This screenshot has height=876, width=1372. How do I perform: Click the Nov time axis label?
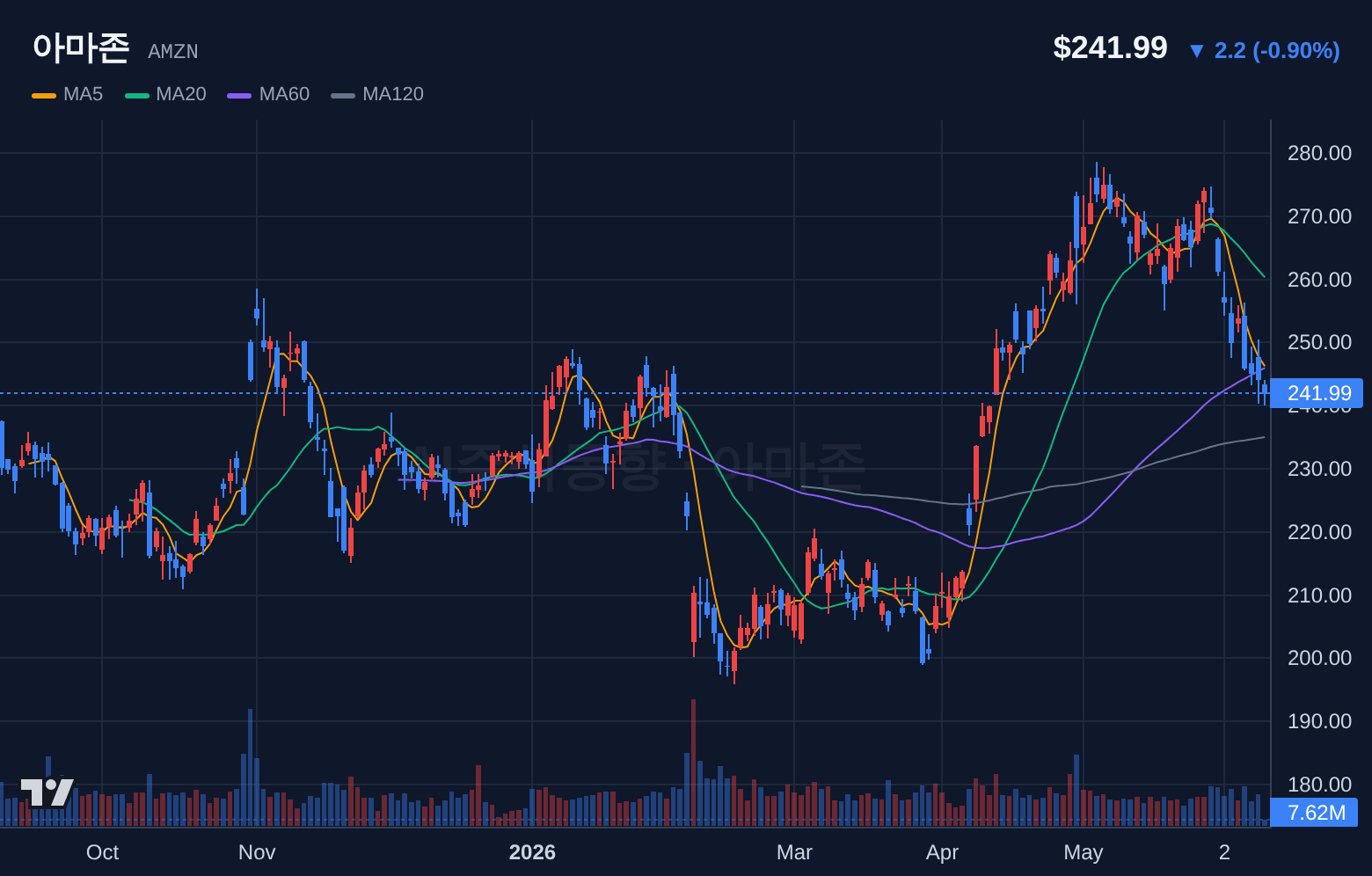click(x=257, y=852)
